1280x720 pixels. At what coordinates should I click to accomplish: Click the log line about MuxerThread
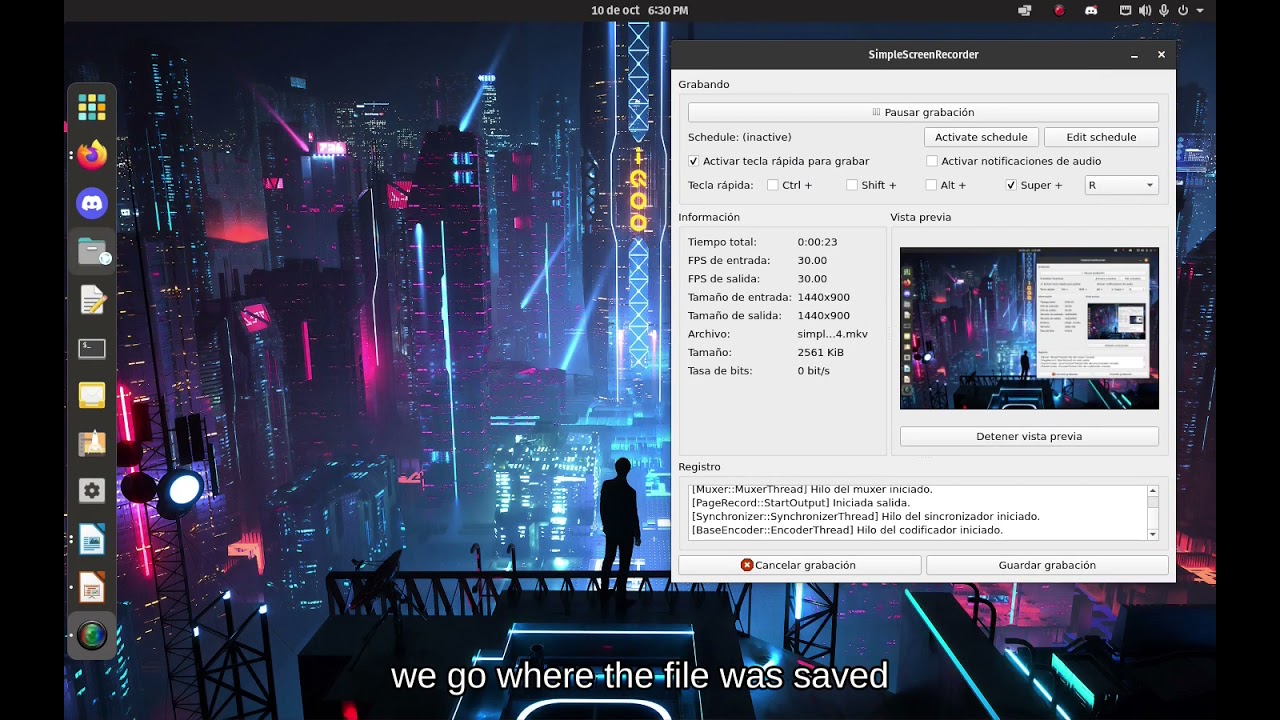pyautogui.click(x=812, y=489)
